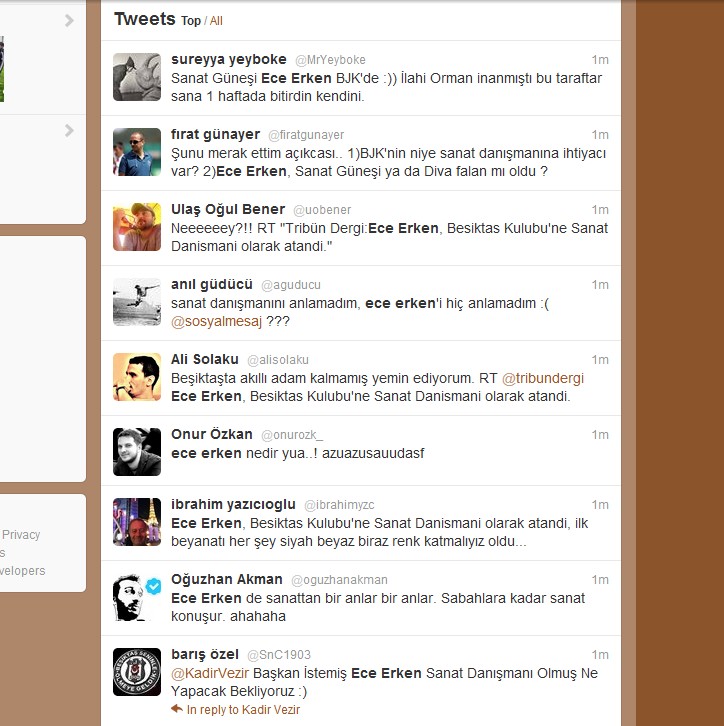Open the ibrahim yazıcıoglu name link

point(233,504)
